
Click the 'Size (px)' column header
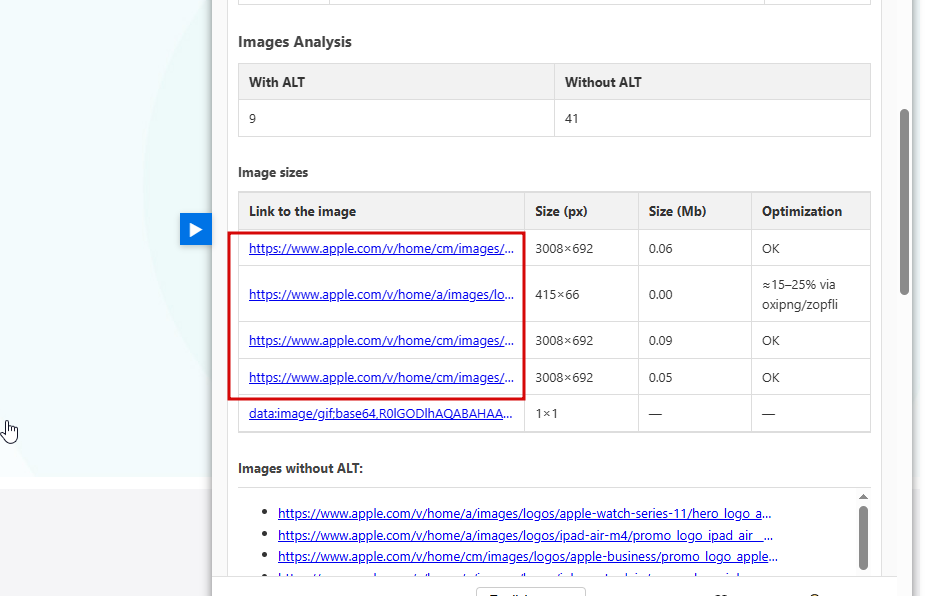(561, 211)
